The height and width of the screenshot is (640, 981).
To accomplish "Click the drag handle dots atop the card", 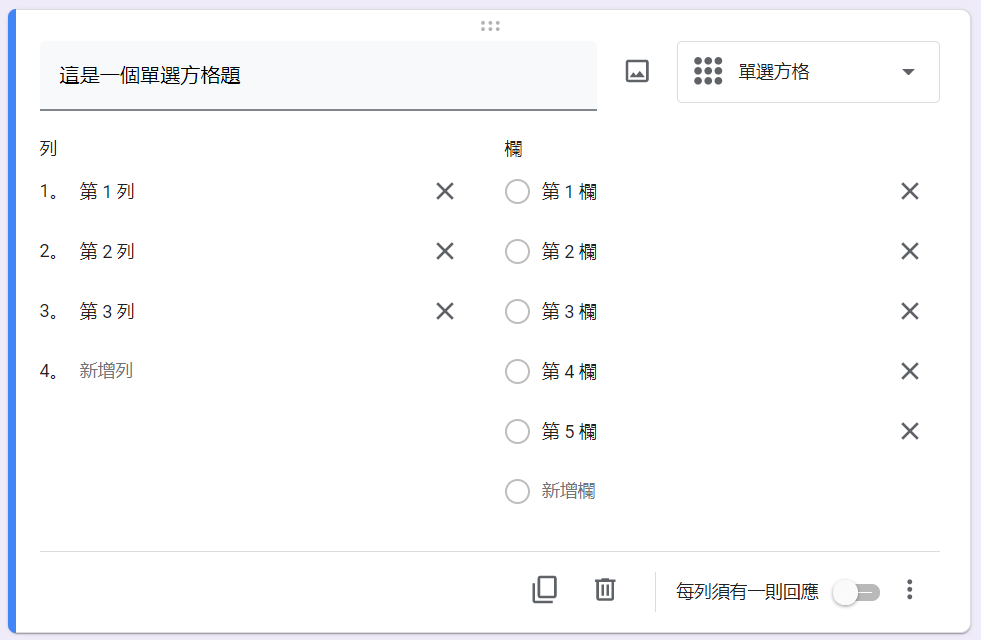I will tap(490, 26).
